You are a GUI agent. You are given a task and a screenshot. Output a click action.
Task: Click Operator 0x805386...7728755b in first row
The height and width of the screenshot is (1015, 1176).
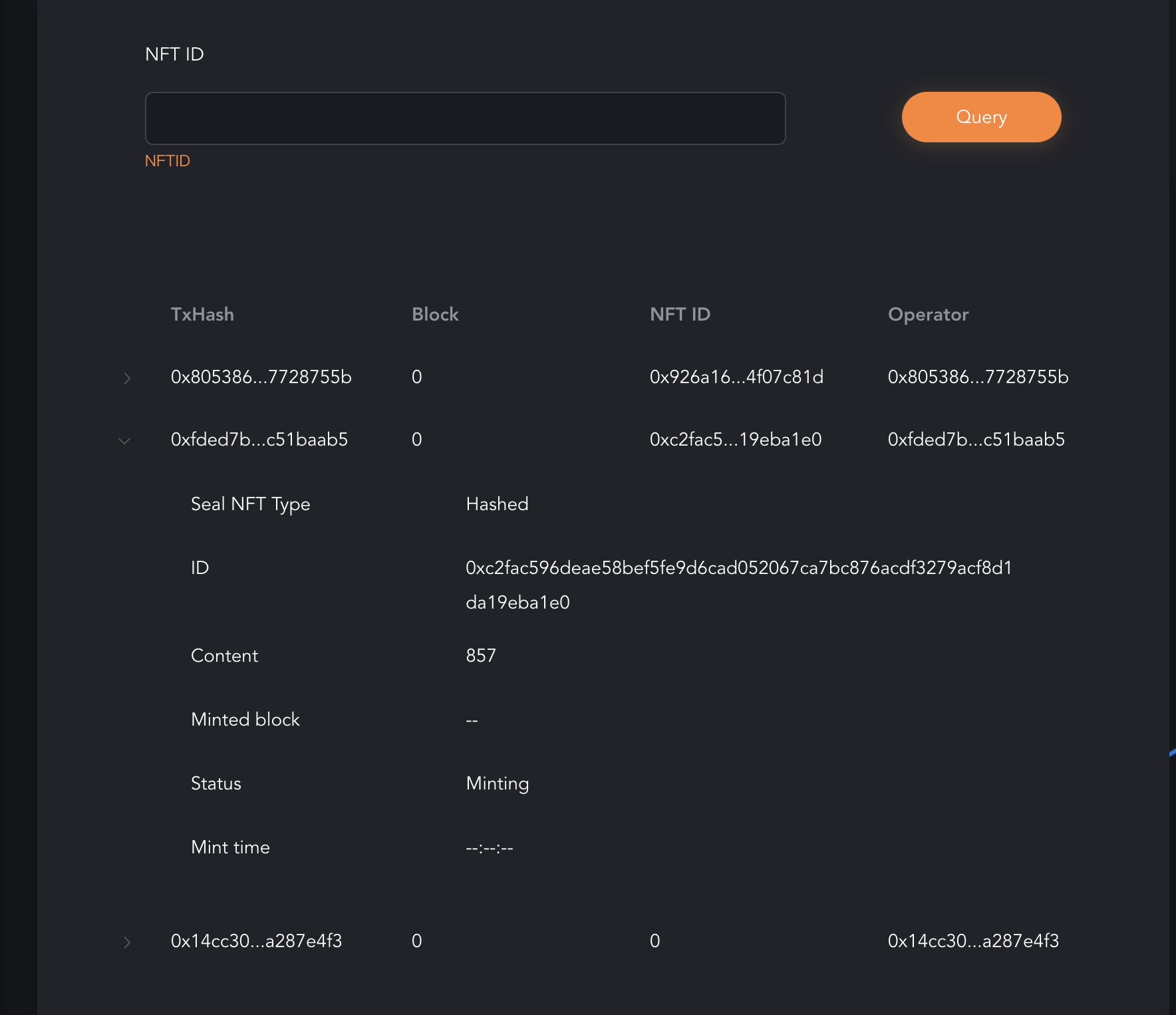[x=978, y=377]
